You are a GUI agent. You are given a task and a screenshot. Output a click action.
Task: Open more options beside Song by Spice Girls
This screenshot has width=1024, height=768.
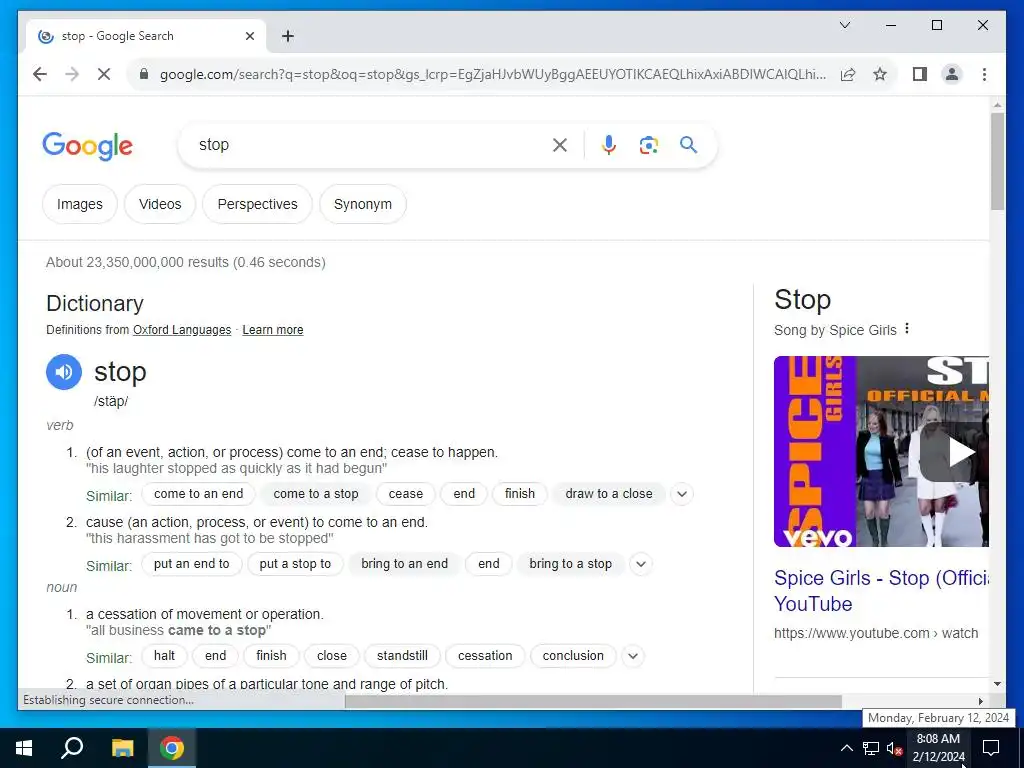point(906,328)
